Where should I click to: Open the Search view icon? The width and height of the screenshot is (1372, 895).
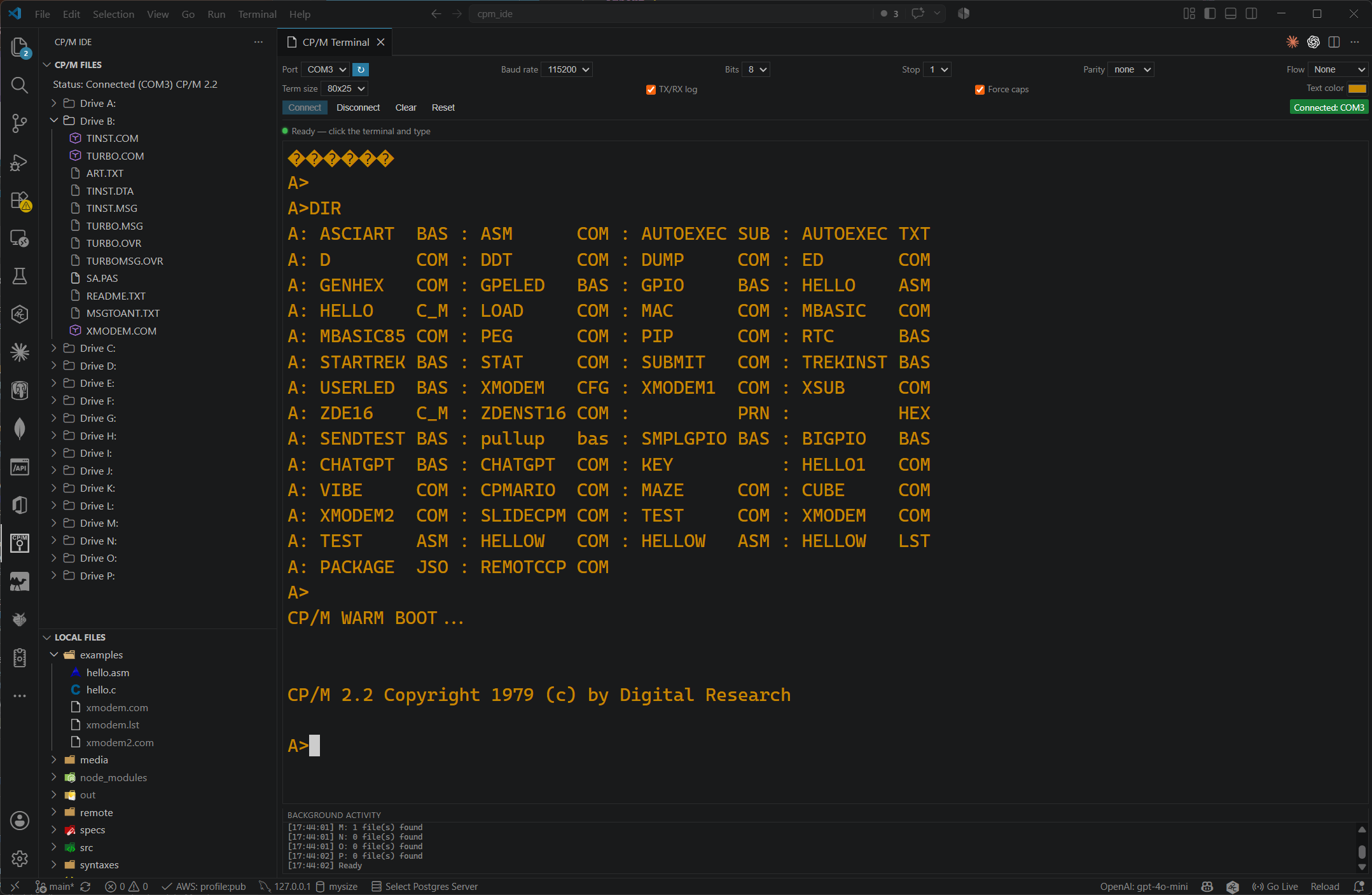pos(20,85)
